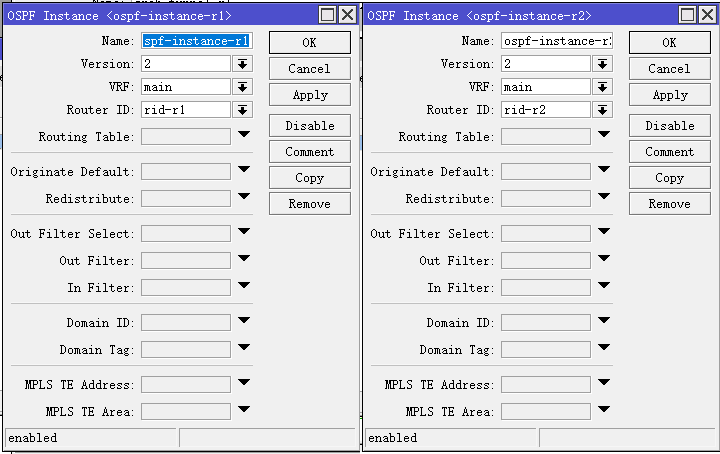Expand Domain ID field in ospf-instance-r2
Image resolution: width=720 pixels, height=454 pixels.
[604, 321]
